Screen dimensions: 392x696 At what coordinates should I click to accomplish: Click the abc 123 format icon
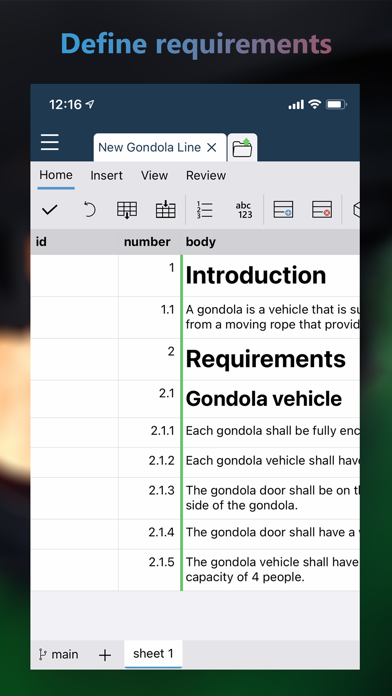pos(244,210)
